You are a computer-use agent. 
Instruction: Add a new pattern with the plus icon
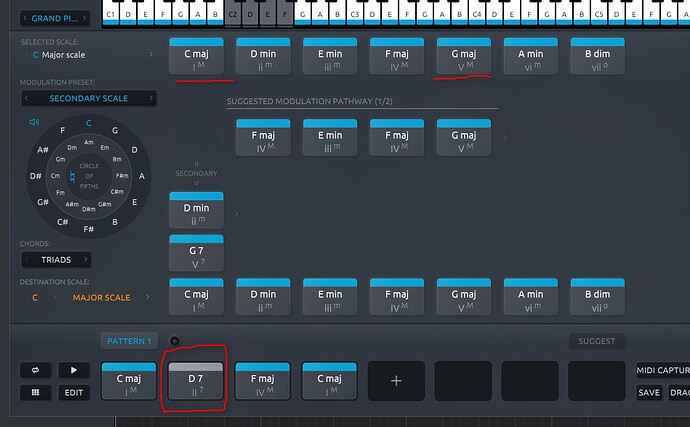(174, 341)
